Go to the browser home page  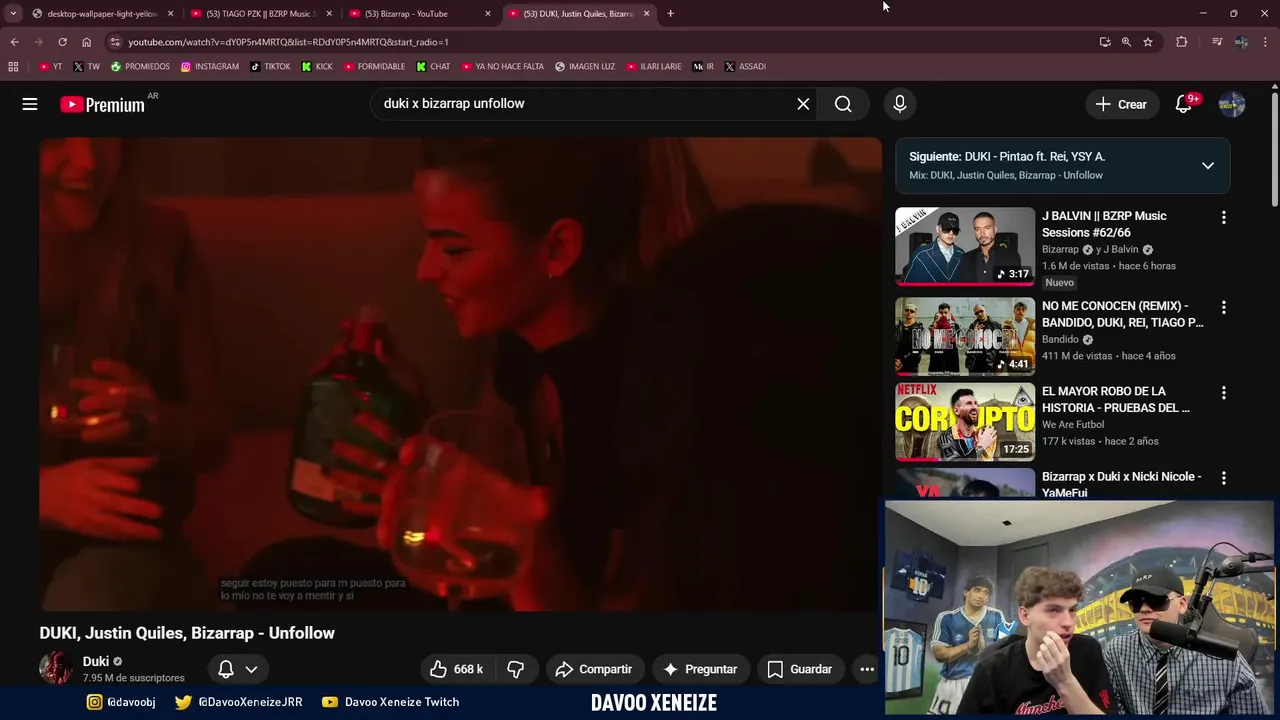(86, 42)
